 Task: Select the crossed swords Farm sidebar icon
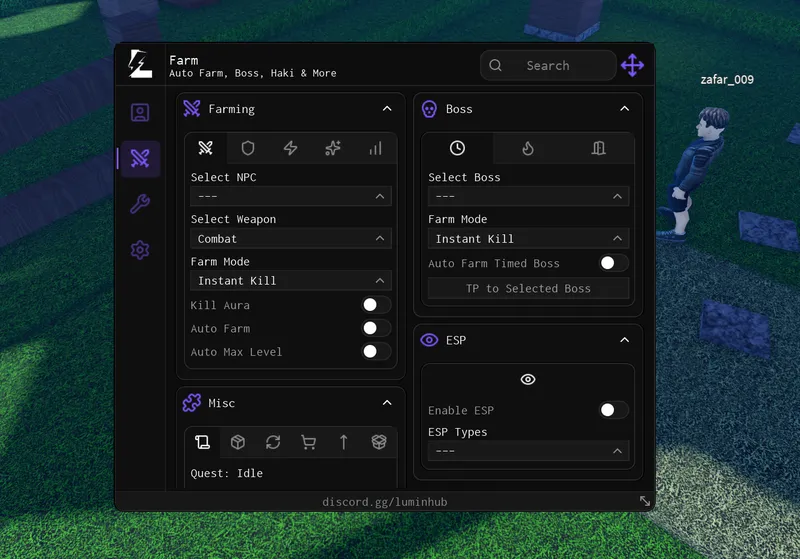coord(140,159)
